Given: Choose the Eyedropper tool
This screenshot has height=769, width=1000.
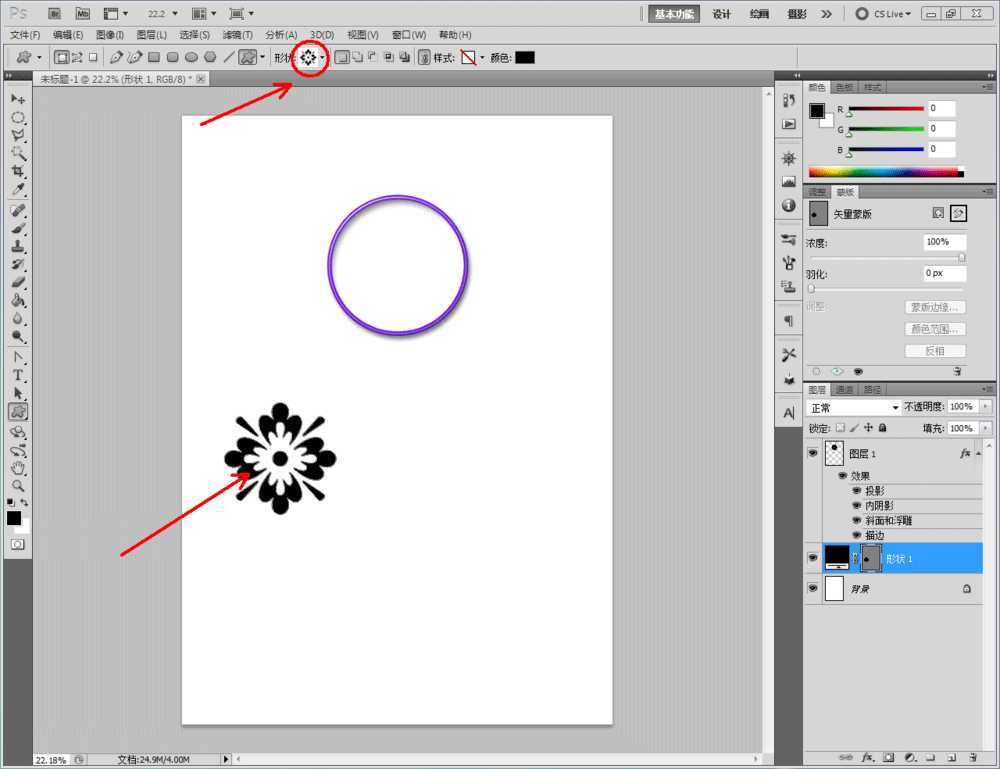Looking at the screenshot, I should [x=18, y=190].
